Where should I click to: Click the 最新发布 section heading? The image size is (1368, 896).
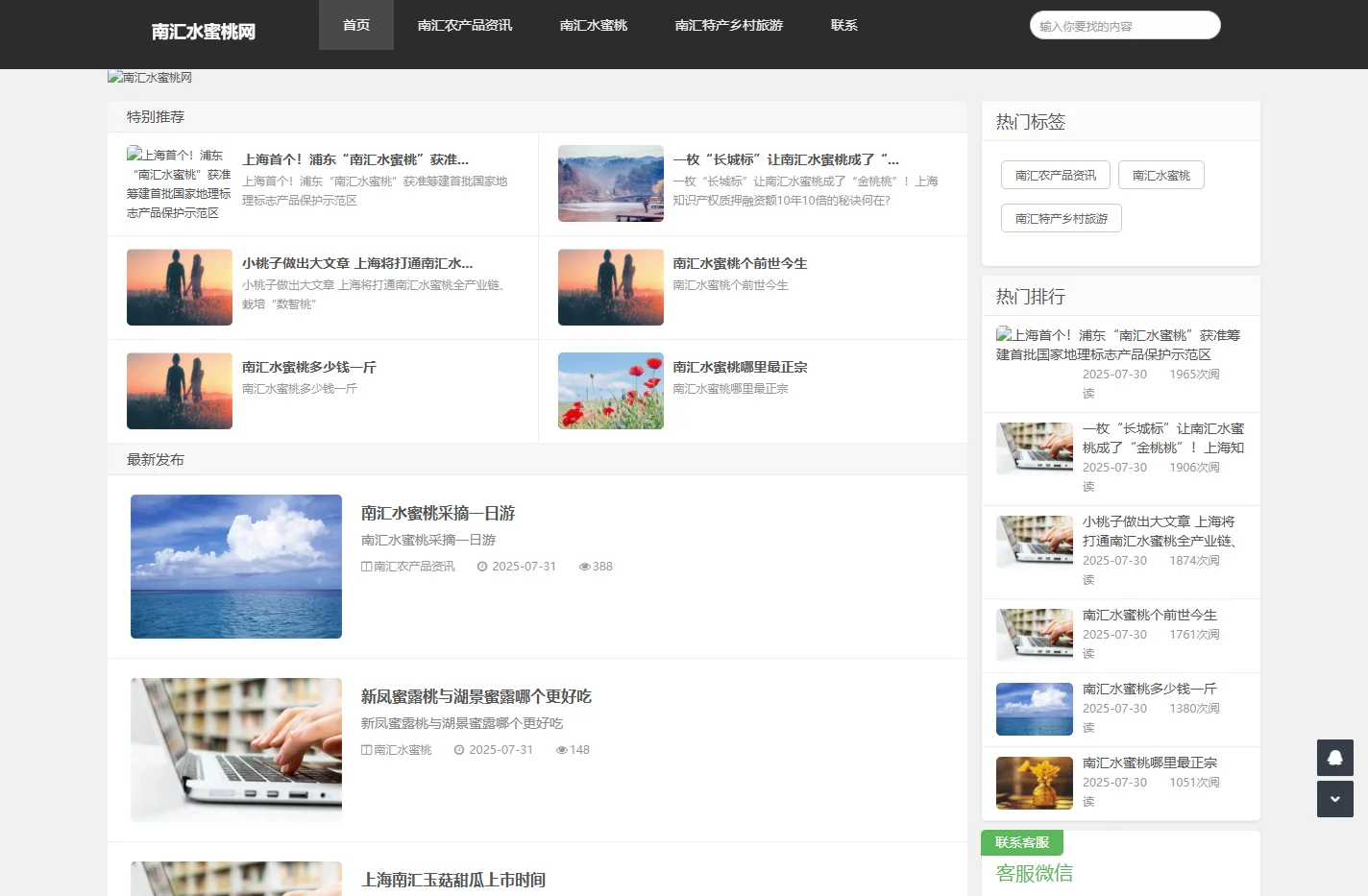(x=156, y=459)
